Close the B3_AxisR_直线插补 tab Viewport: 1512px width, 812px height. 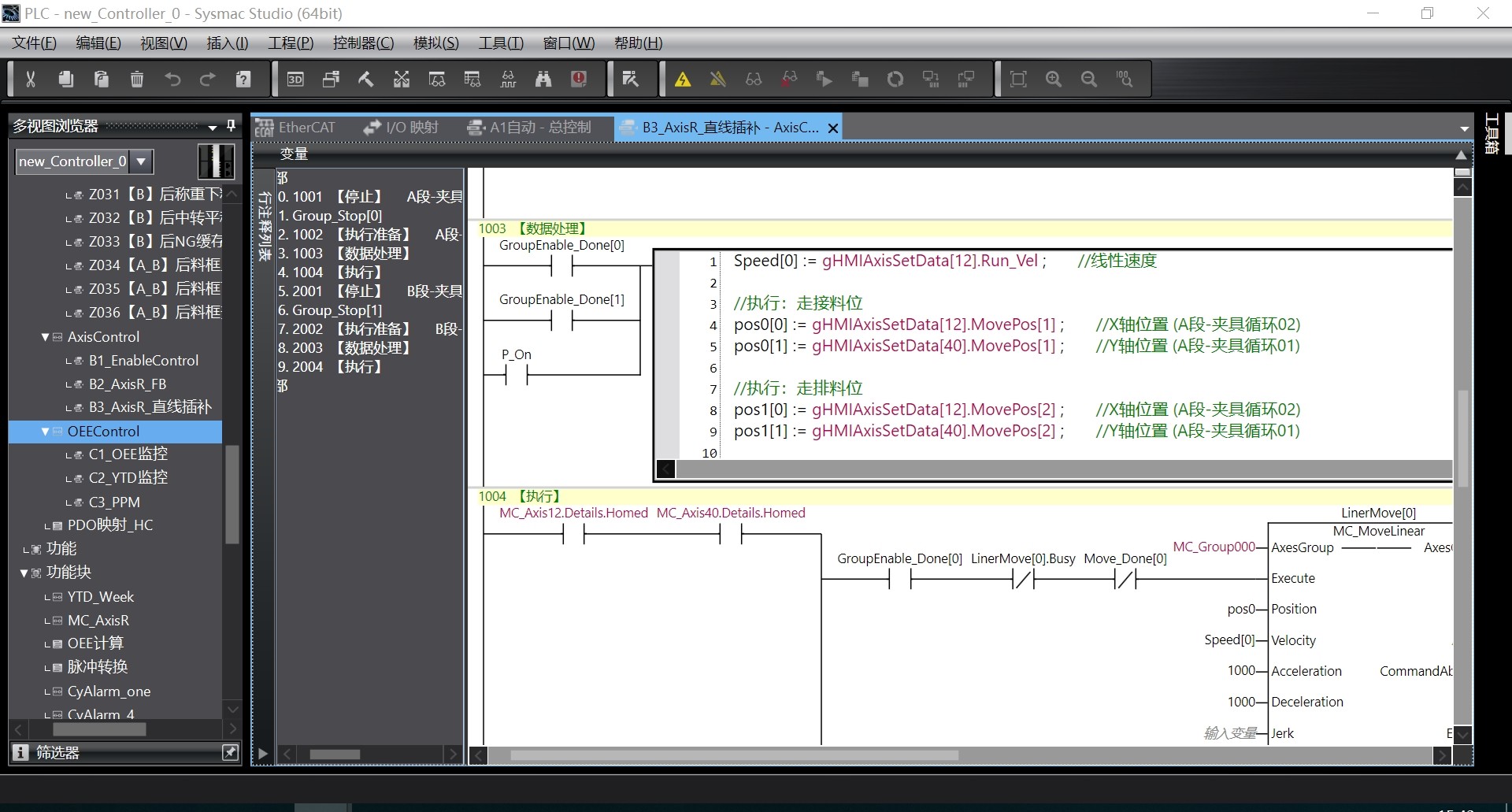coord(832,128)
